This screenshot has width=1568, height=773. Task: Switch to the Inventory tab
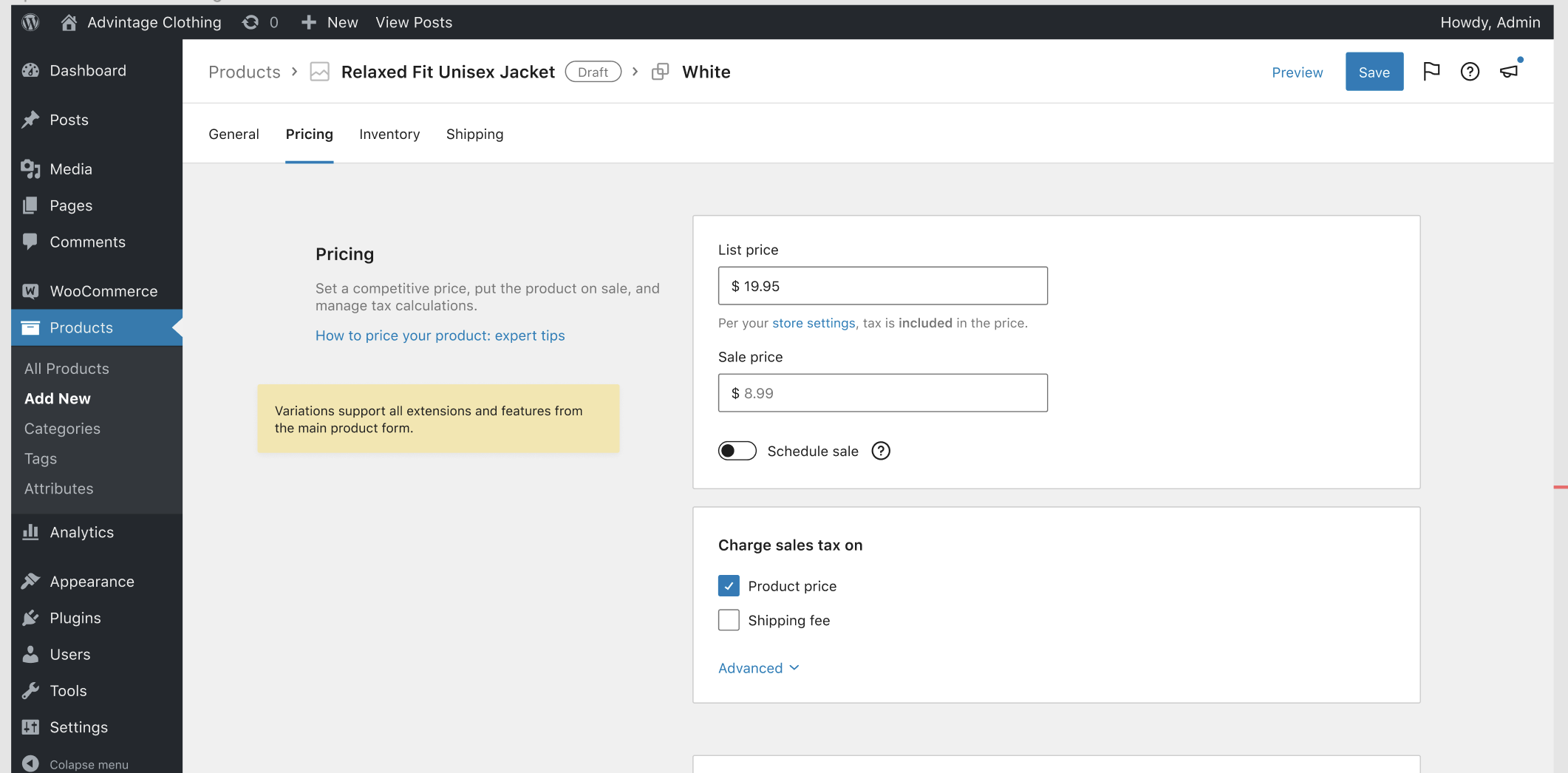click(389, 134)
